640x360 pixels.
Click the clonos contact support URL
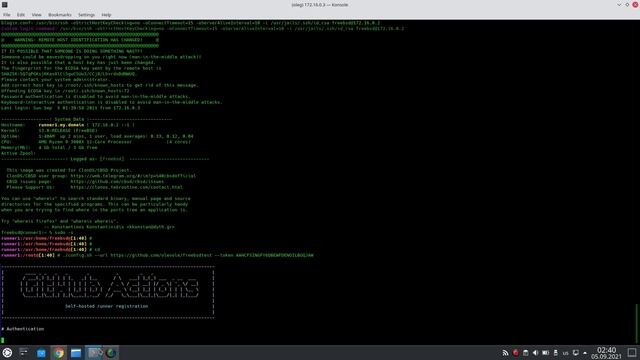tap(127, 187)
